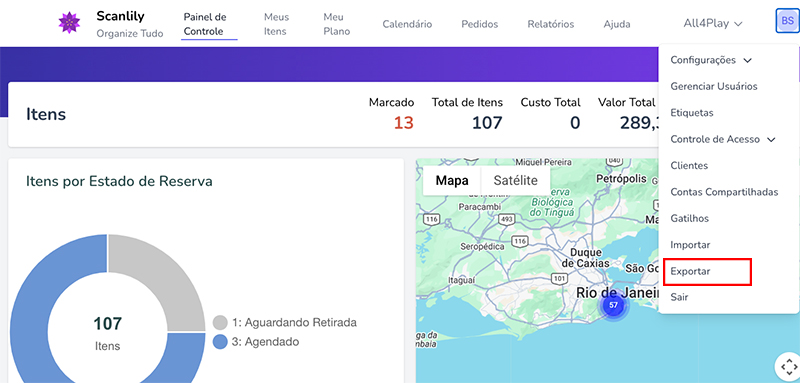The height and width of the screenshot is (383, 800).
Task: Select Importar from the menu
Action: [690, 245]
